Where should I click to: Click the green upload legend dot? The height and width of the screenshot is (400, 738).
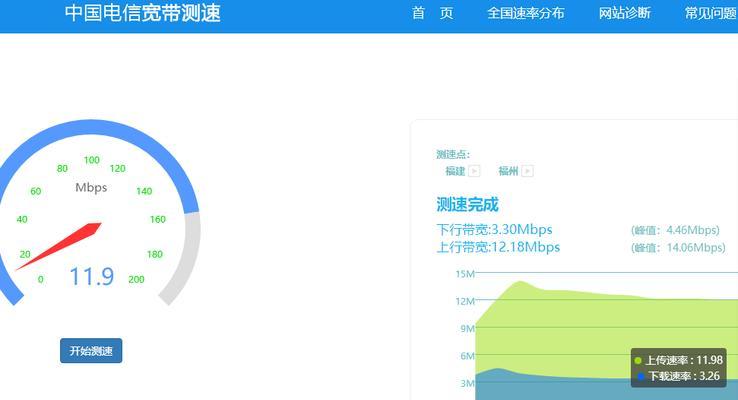[x=638, y=360]
